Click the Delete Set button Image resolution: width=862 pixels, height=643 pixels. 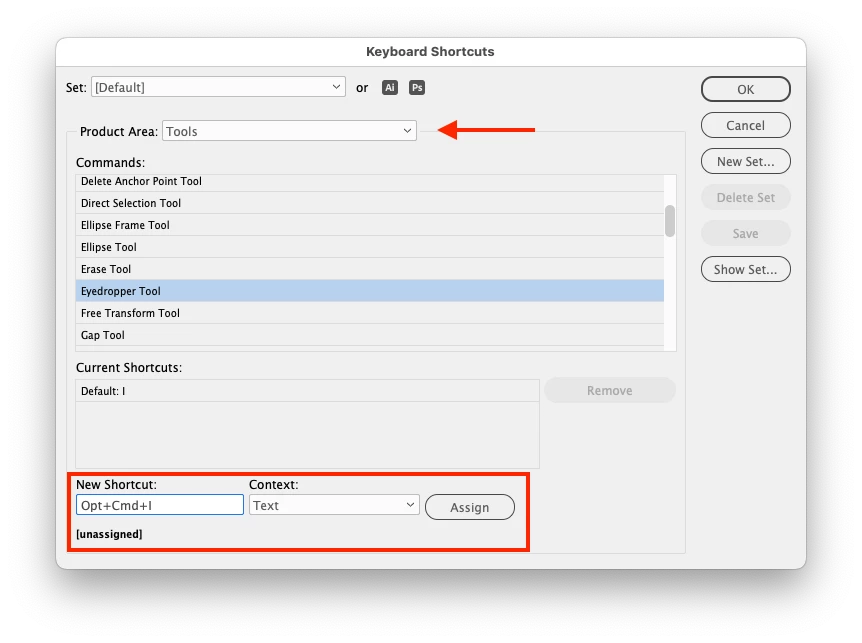tap(745, 197)
